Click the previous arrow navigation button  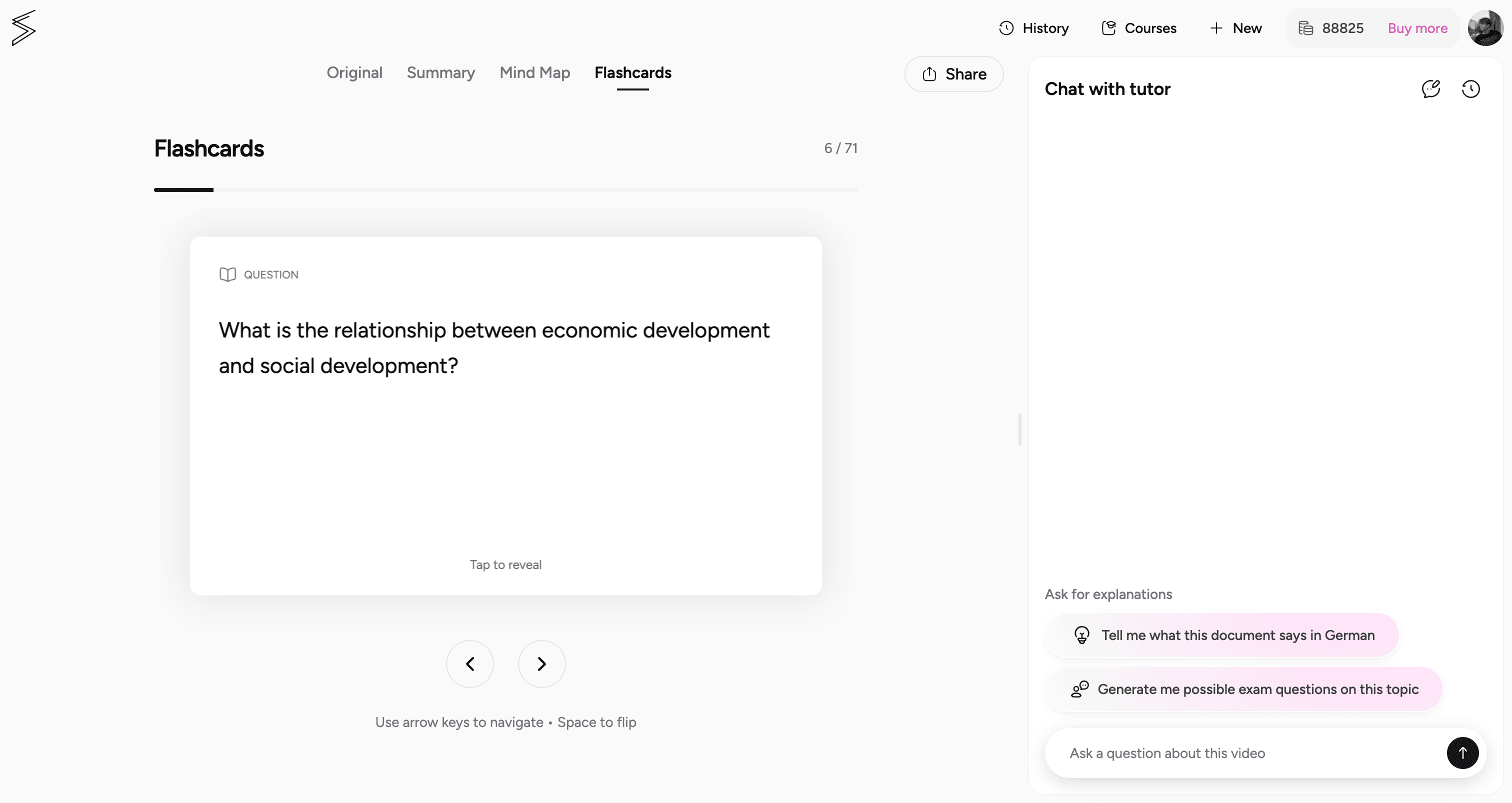[470, 663]
